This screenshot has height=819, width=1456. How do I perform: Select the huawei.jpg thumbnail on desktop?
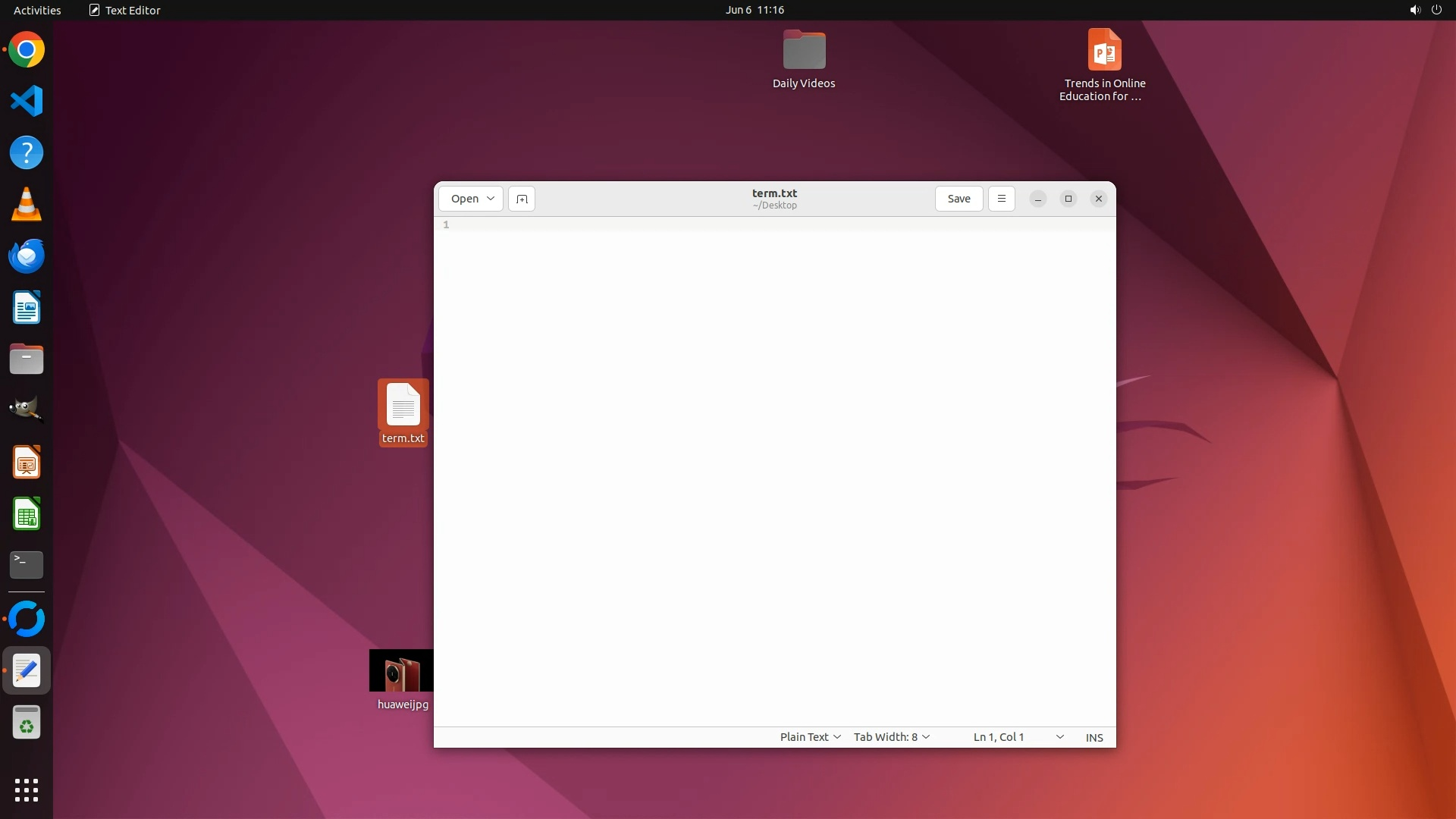coord(401,670)
